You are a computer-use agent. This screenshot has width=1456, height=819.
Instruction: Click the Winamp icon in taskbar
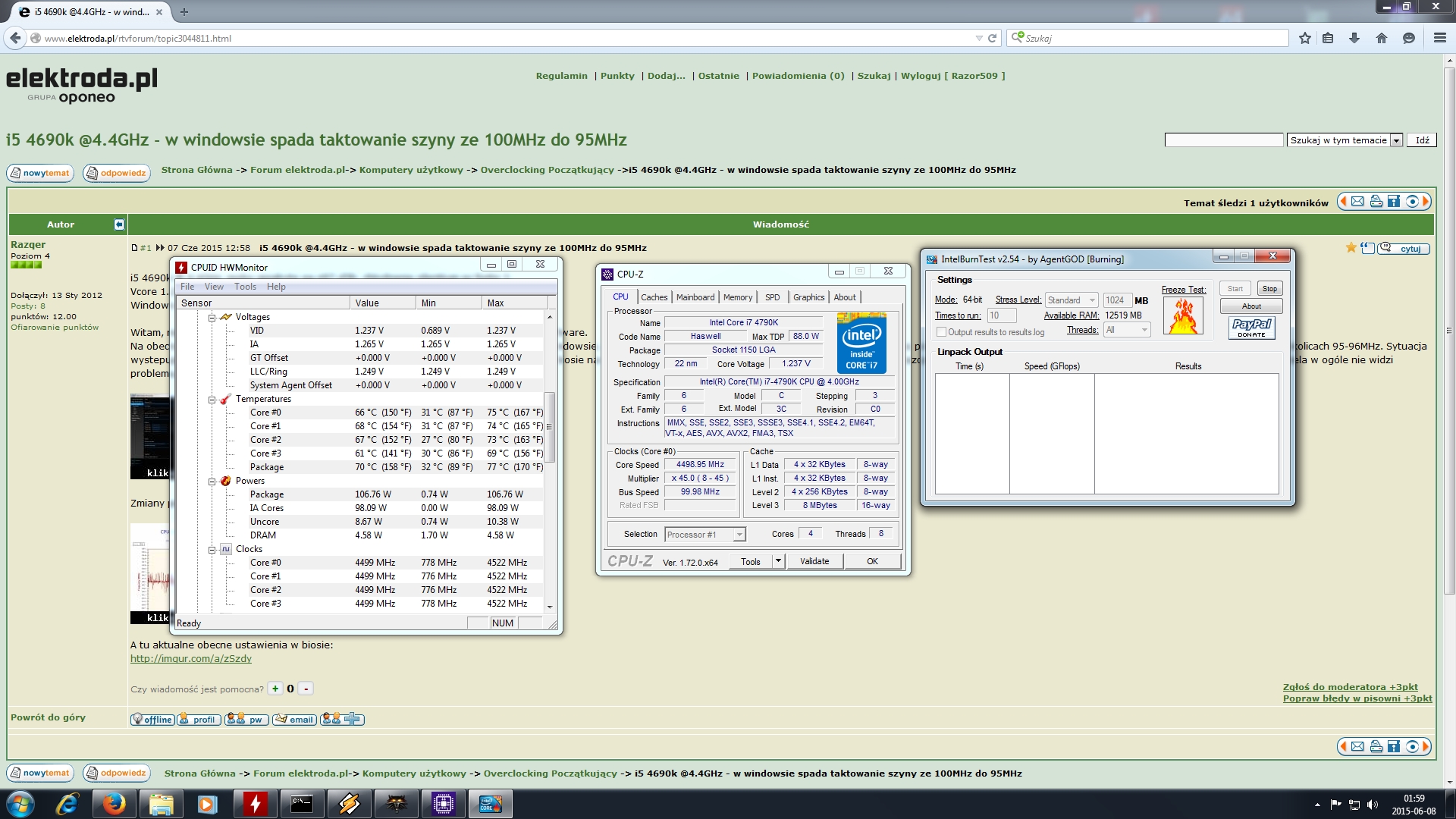[349, 804]
